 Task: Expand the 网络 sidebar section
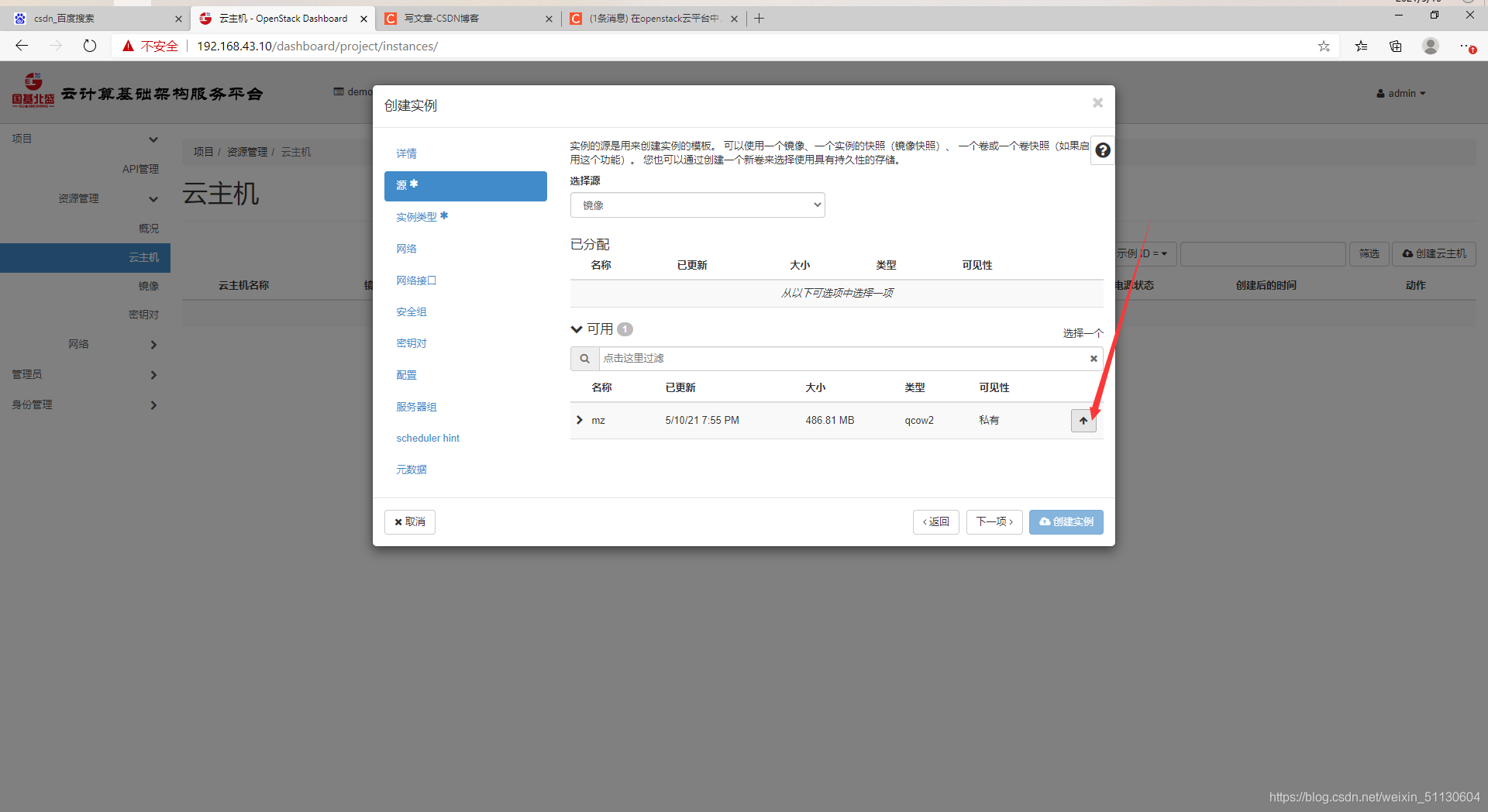click(153, 345)
